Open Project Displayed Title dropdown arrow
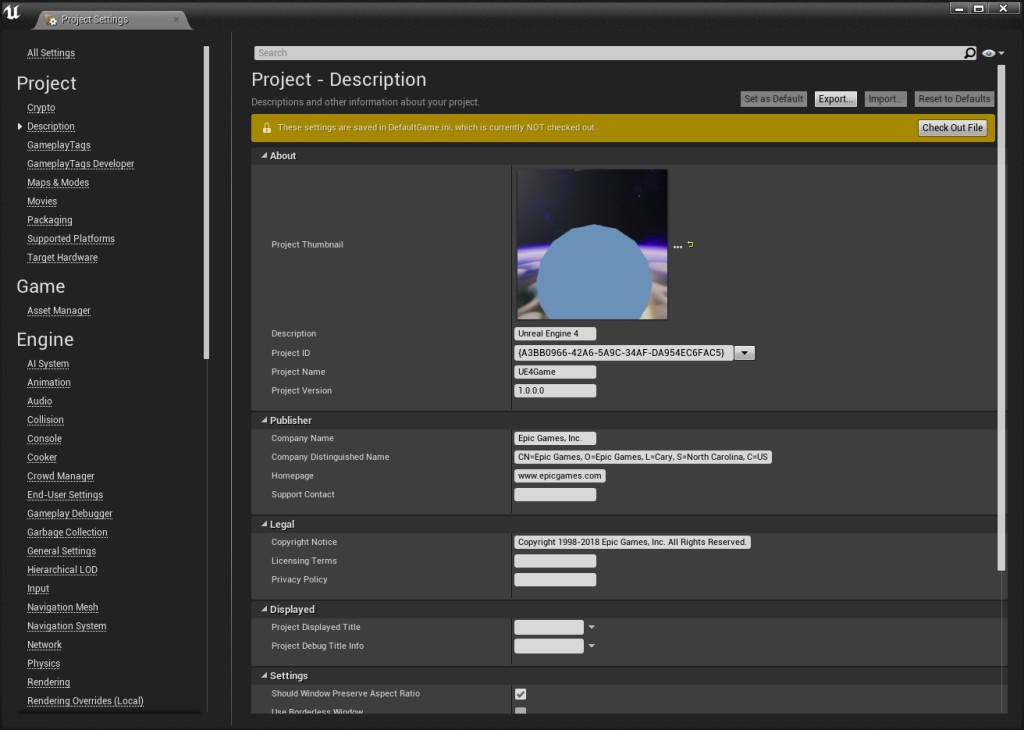Image resolution: width=1024 pixels, height=730 pixels. click(x=592, y=627)
